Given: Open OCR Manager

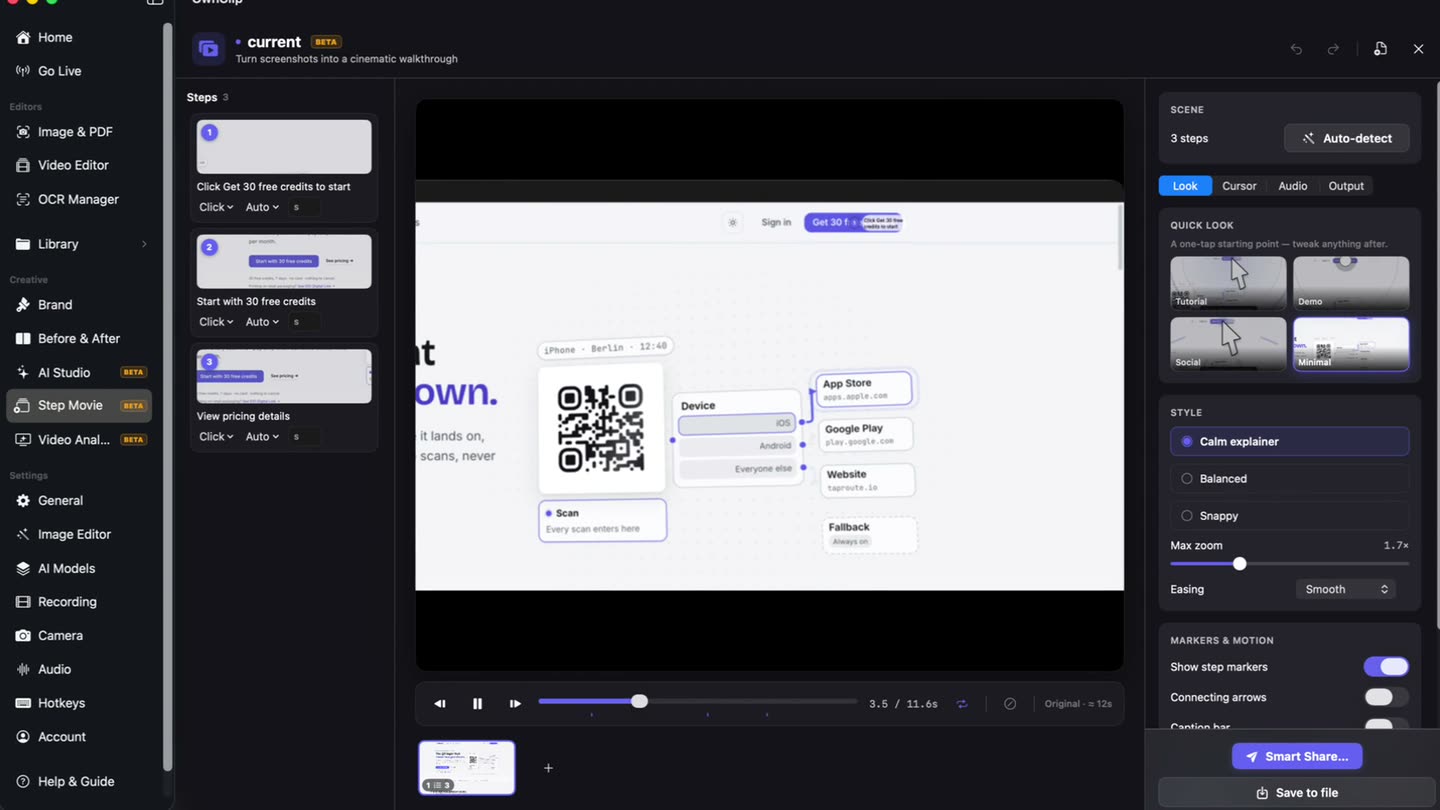Looking at the screenshot, I should click(x=79, y=199).
